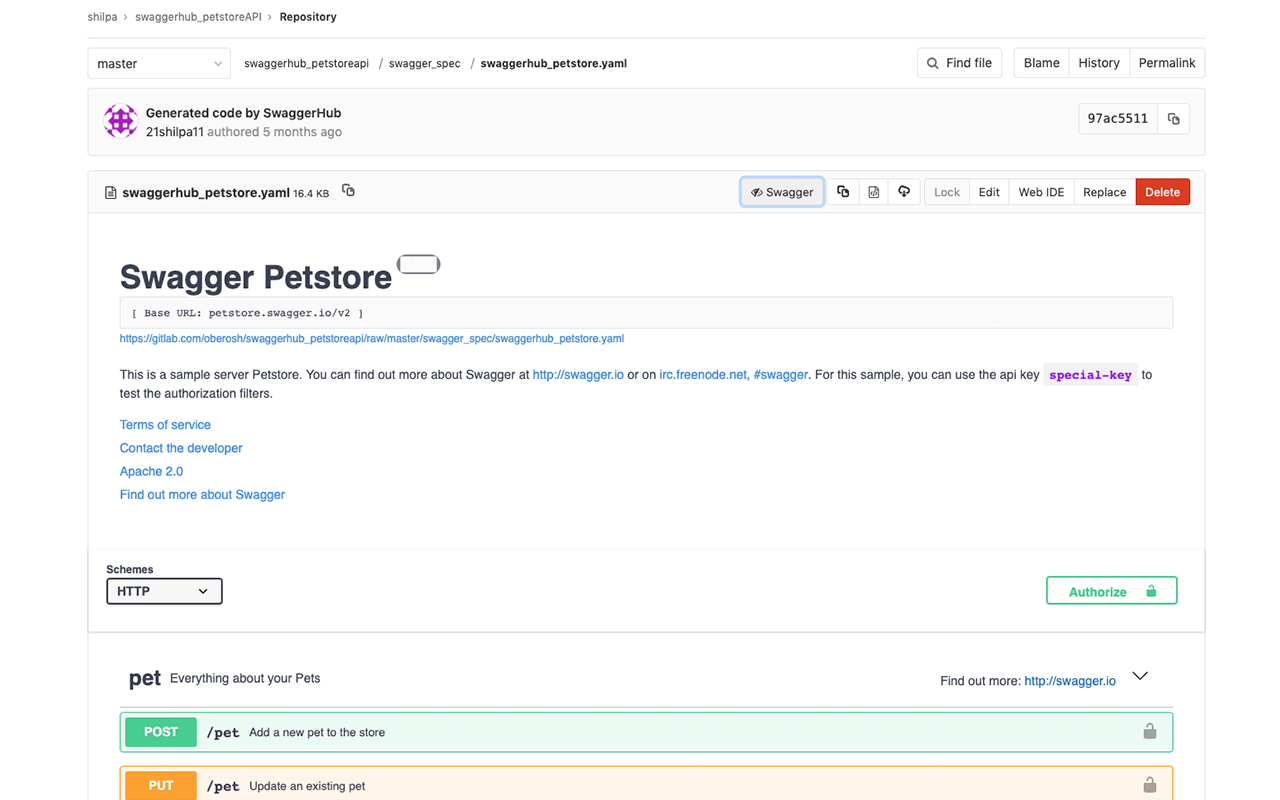Open the master branch dropdown
1280x800 pixels.
[x=159, y=63]
